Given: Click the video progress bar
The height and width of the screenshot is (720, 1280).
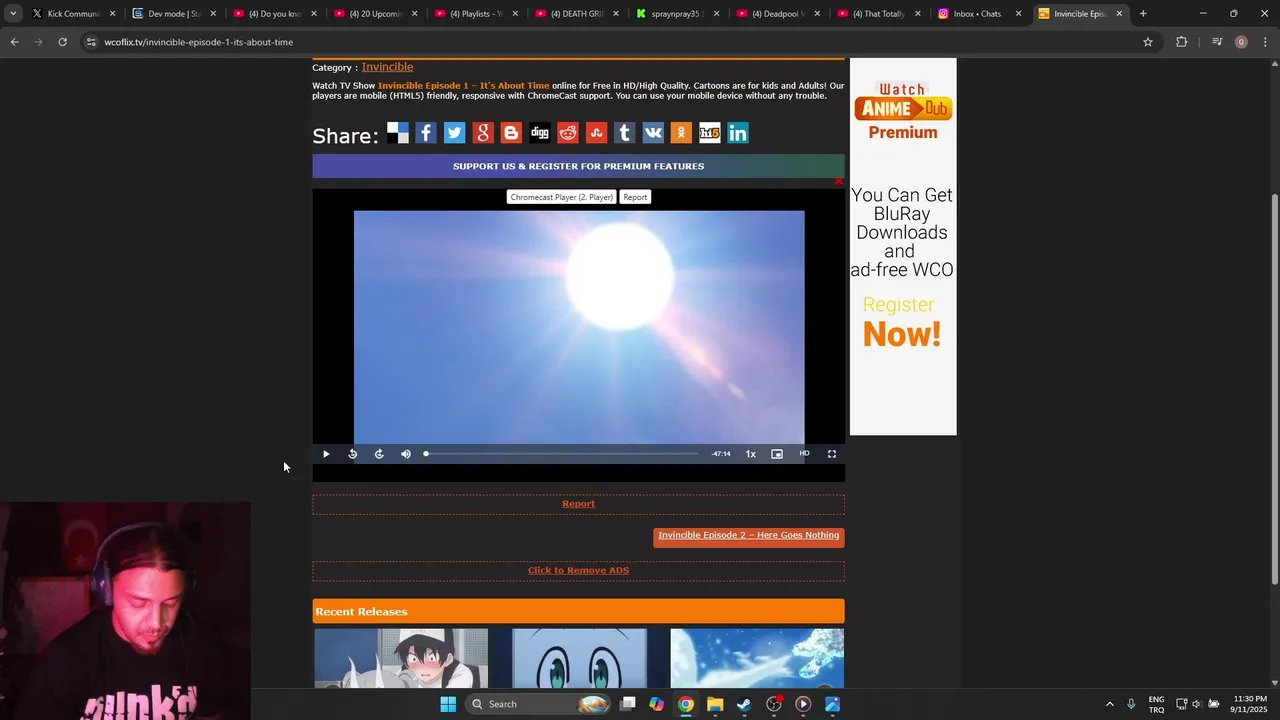Looking at the screenshot, I should (561, 454).
